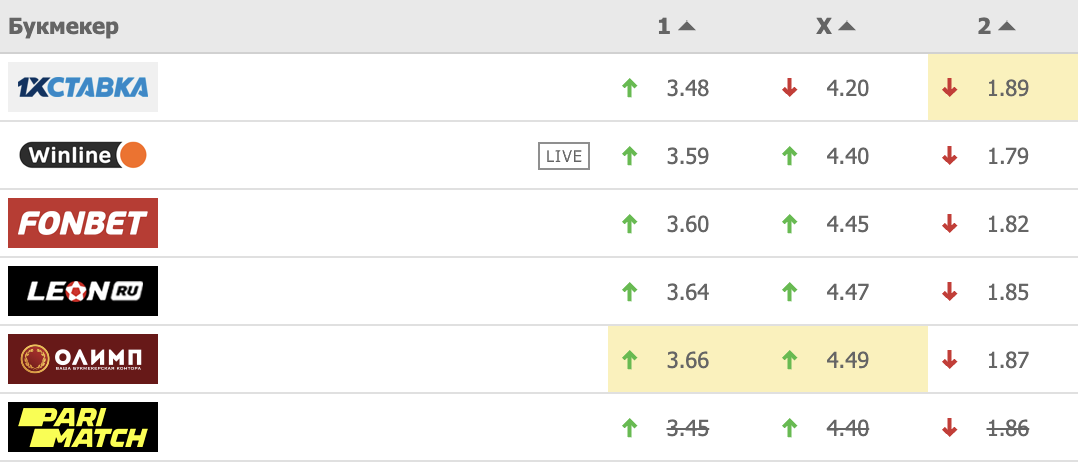Select the Leon.ru bookmaker logo
1078x466 pixels.
(83, 291)
